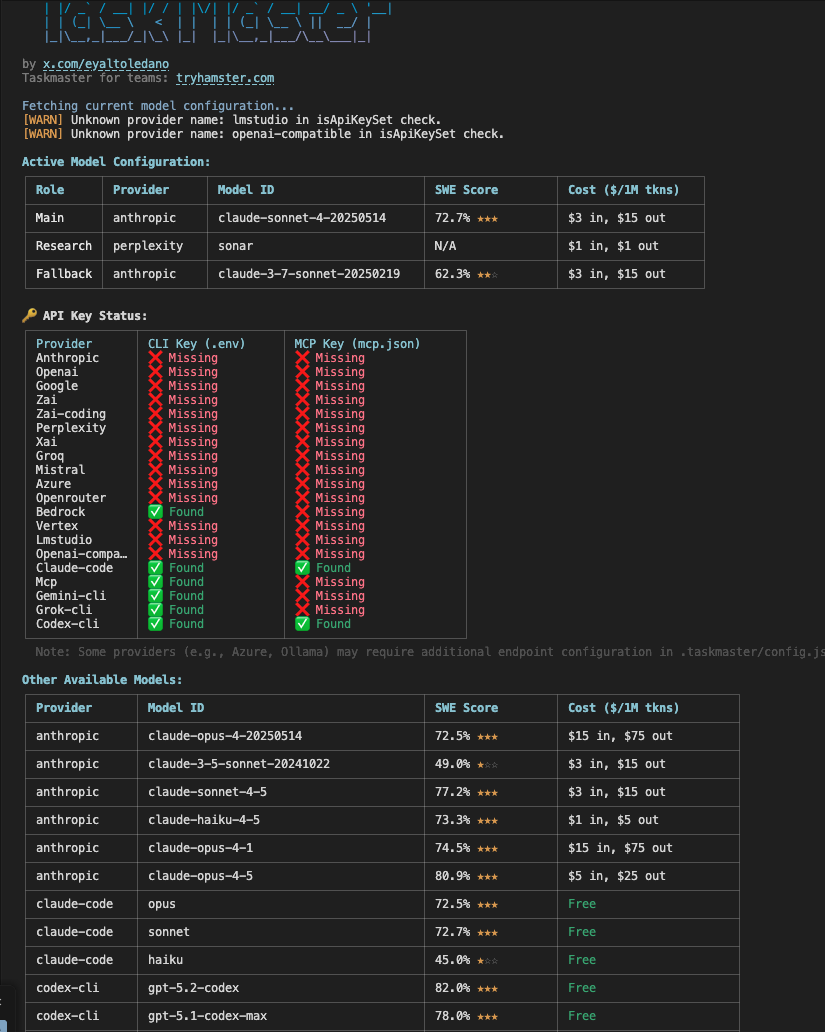
Task: Click the red X in Mistral's MCP Key column
Action: (302, 470)
